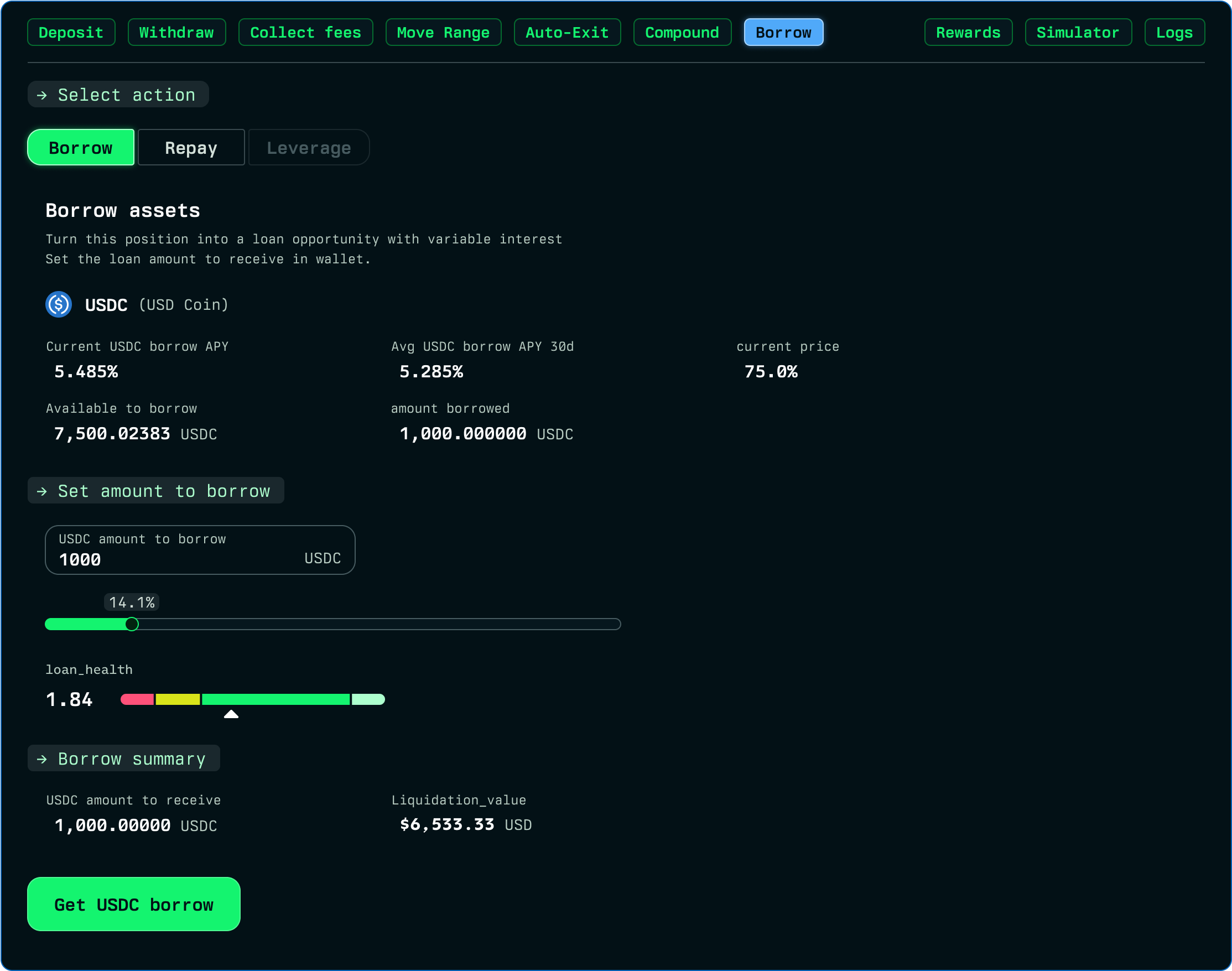Switch to Move Range tab
The height and width of the screenshot is (971, 1232).
coord(443,33)
